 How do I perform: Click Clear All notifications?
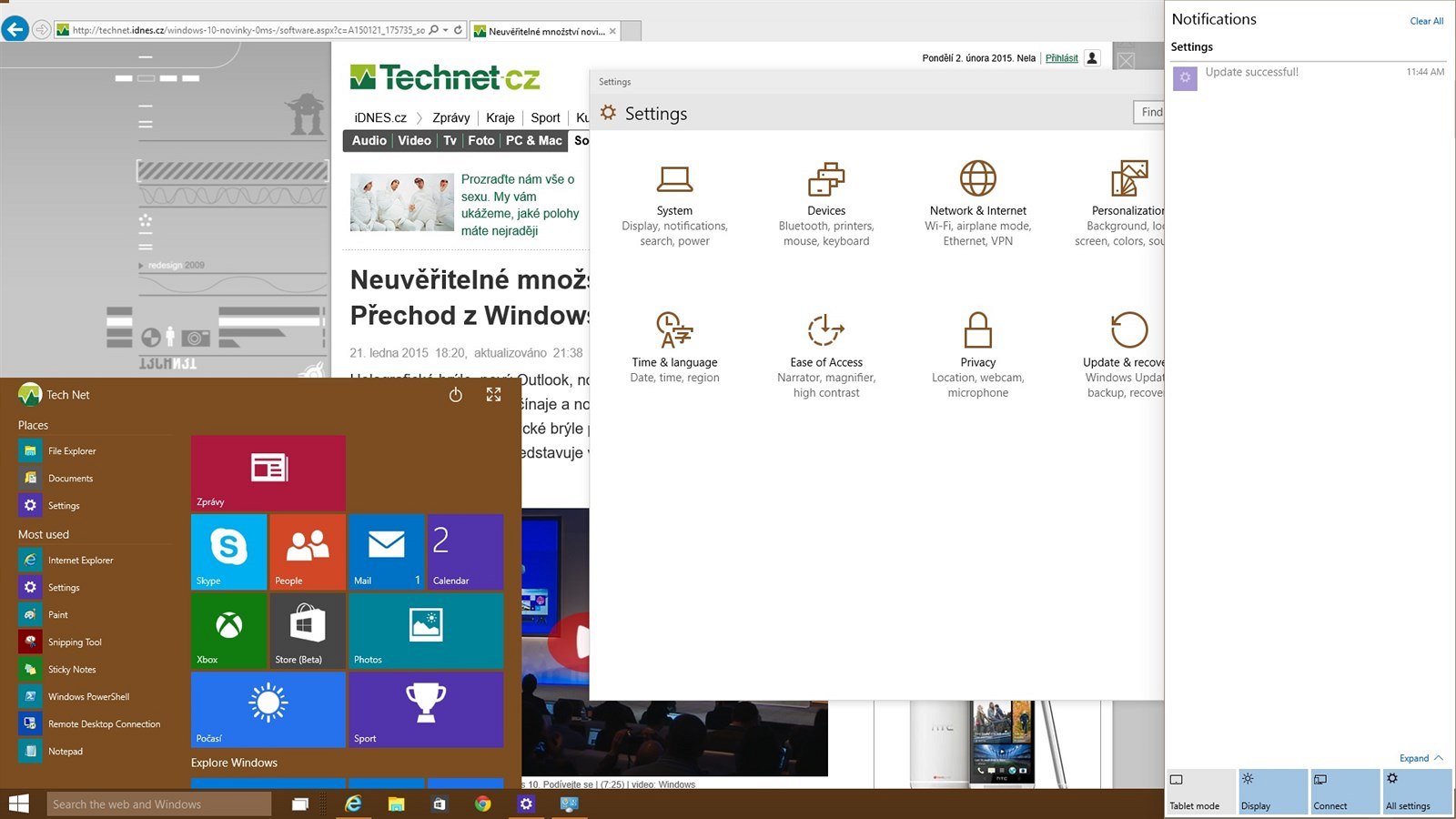1426,21
